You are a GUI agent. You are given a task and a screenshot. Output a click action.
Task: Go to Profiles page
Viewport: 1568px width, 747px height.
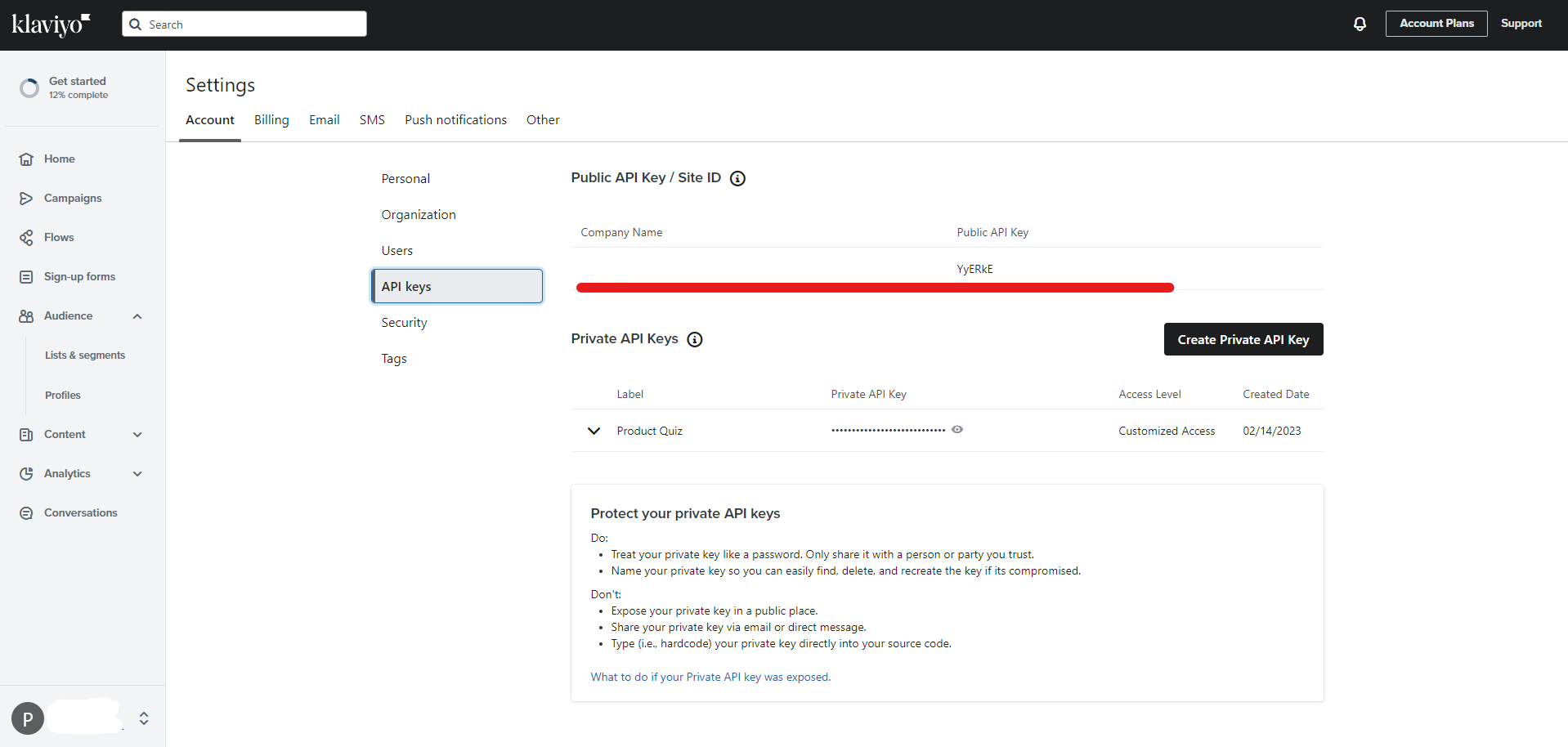(63, 396)
